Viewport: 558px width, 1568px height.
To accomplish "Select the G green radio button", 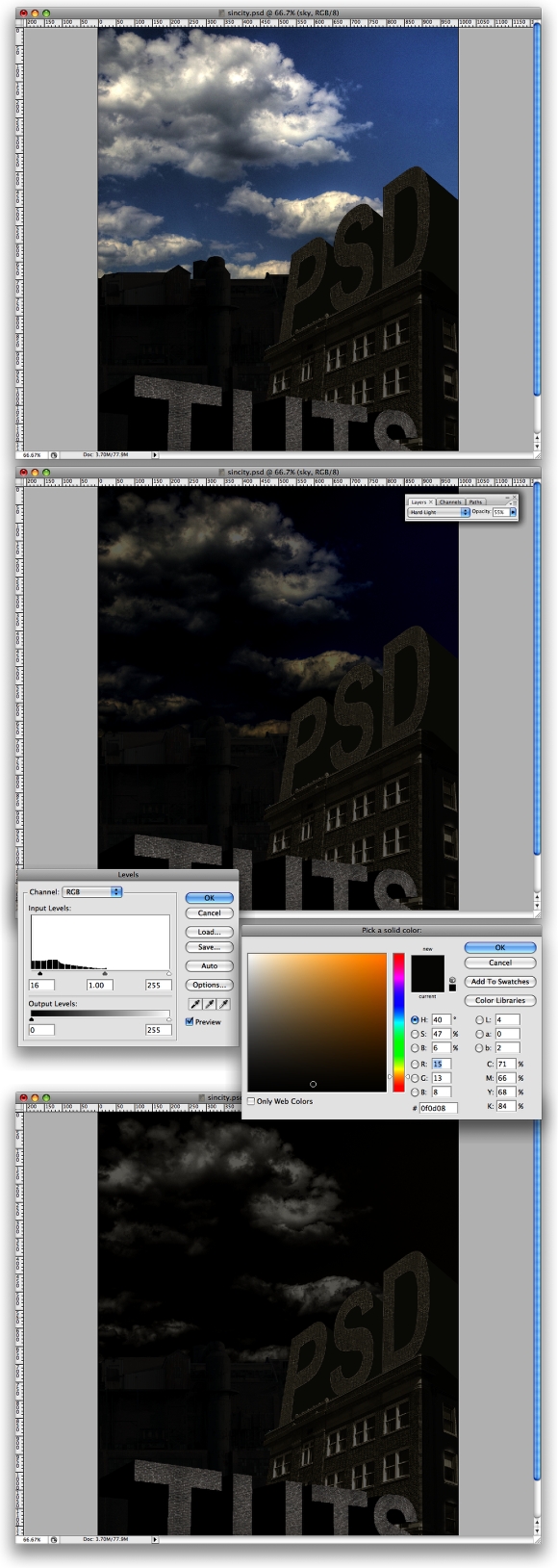I will click(415, 1078).
